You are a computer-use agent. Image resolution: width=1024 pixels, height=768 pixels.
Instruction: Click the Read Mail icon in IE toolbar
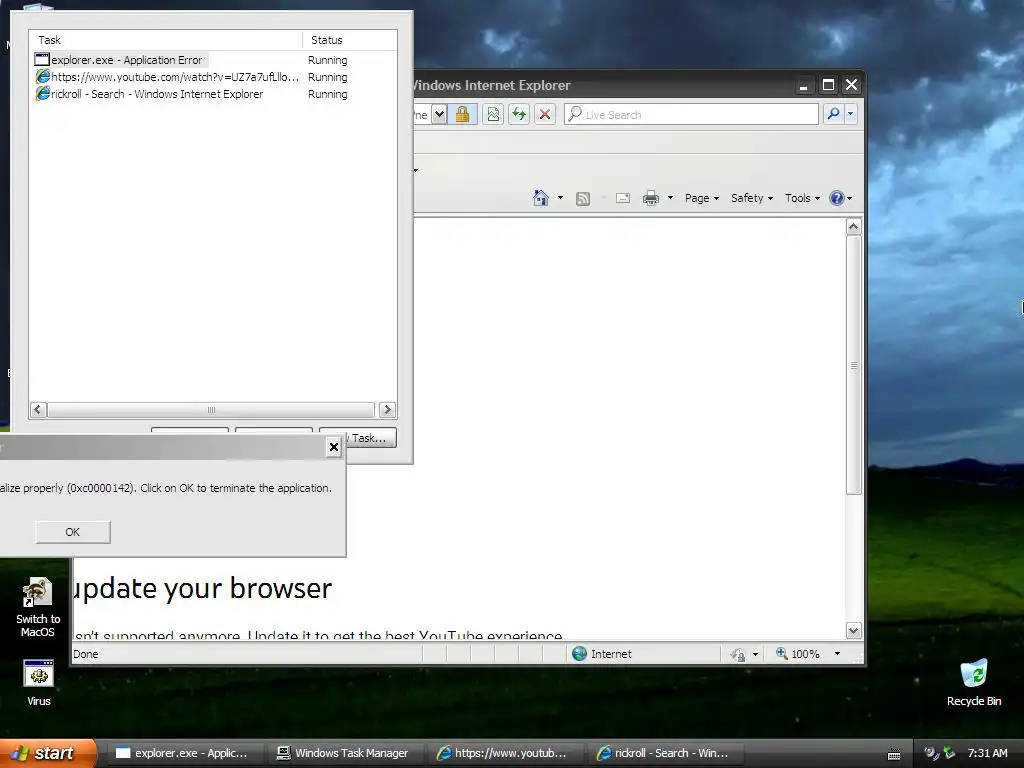[x=623, y=198]
